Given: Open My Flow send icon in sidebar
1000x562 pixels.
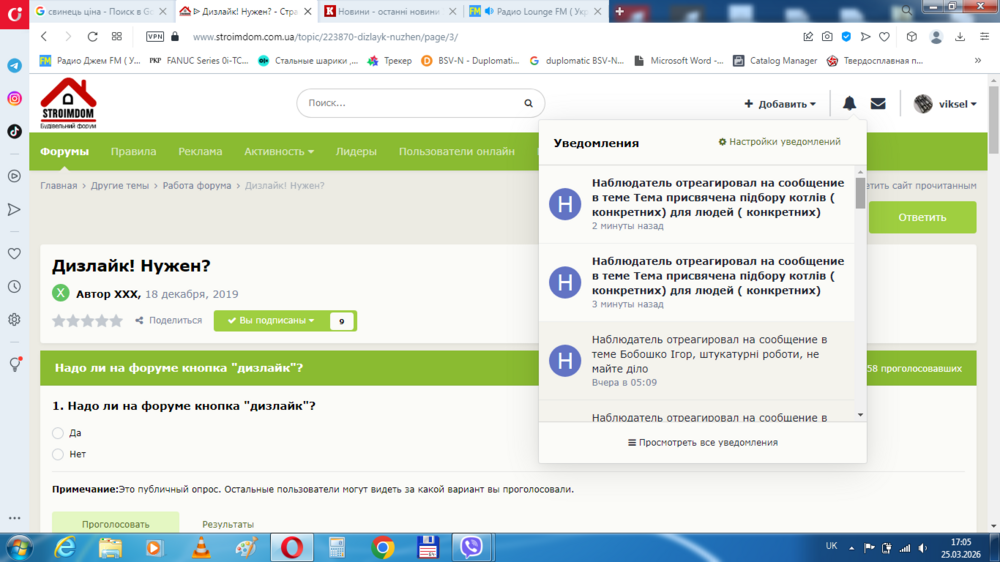Looking at the screenshot, I should point(14,209).
